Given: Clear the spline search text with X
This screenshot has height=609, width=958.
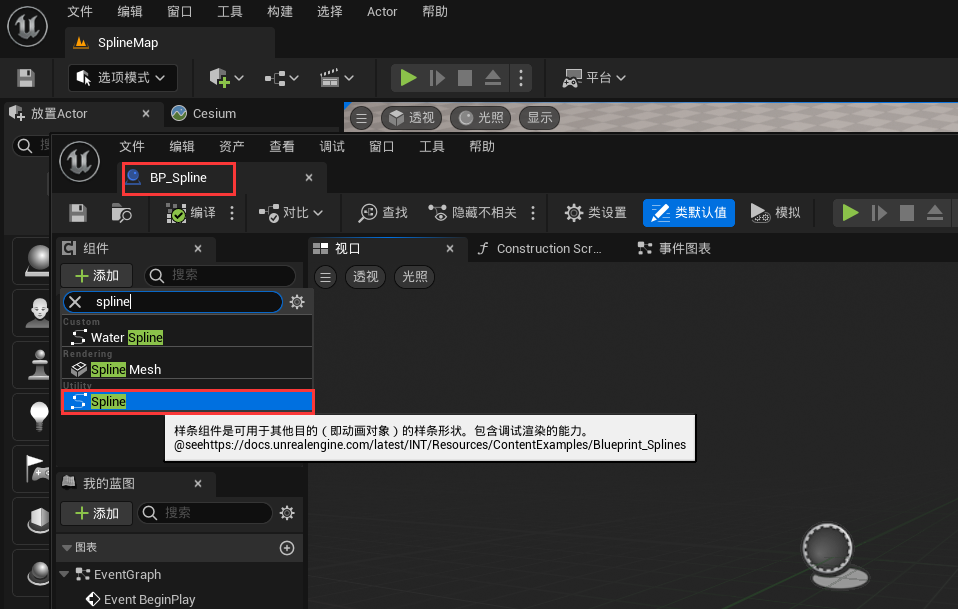Looking at the screenshot, I should (x=75, y=302).
